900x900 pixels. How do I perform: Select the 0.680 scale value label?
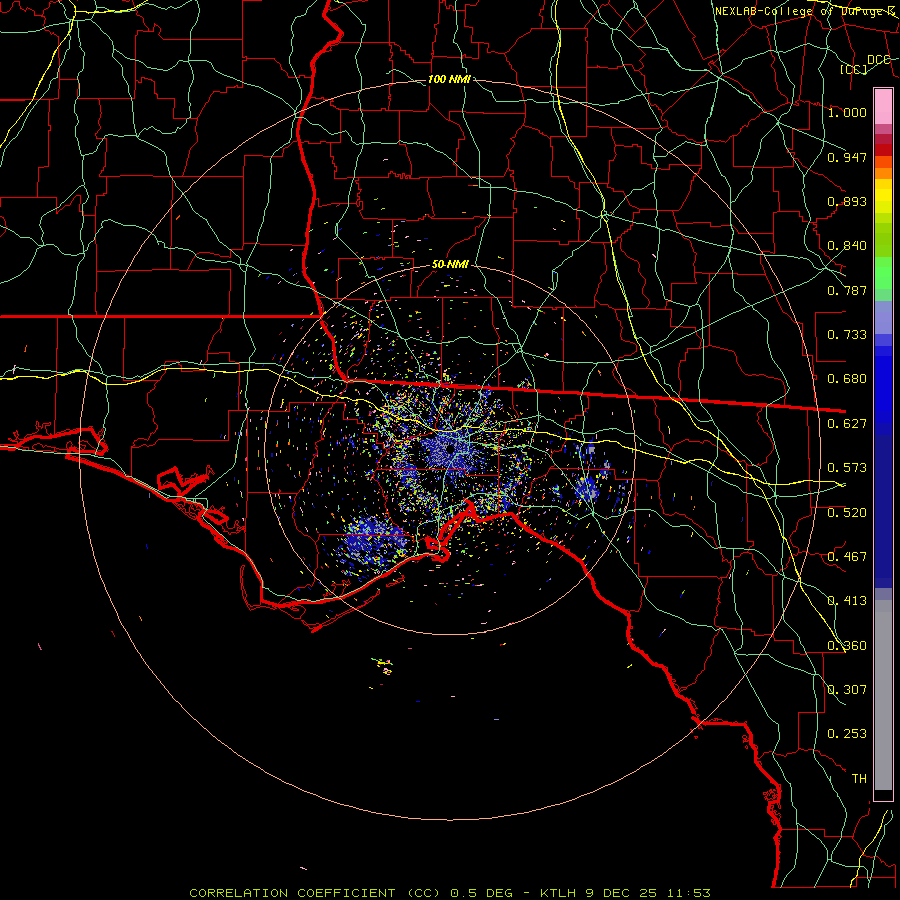[x=847, y=379]
